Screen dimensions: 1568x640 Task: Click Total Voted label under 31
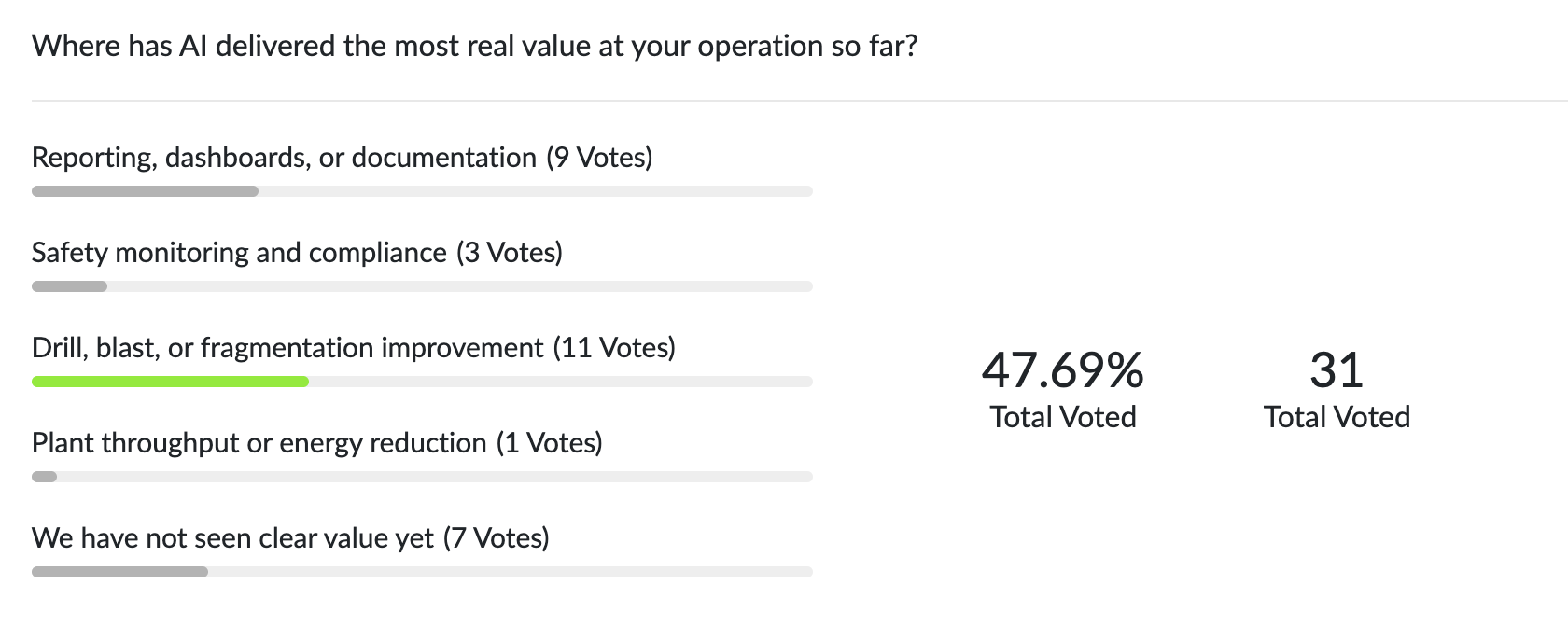click(x=1337, y=417)
